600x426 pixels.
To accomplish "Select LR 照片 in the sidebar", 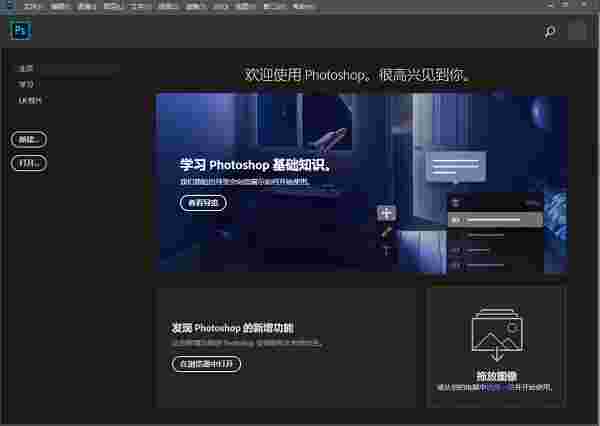I will click(x=30, y=100).
